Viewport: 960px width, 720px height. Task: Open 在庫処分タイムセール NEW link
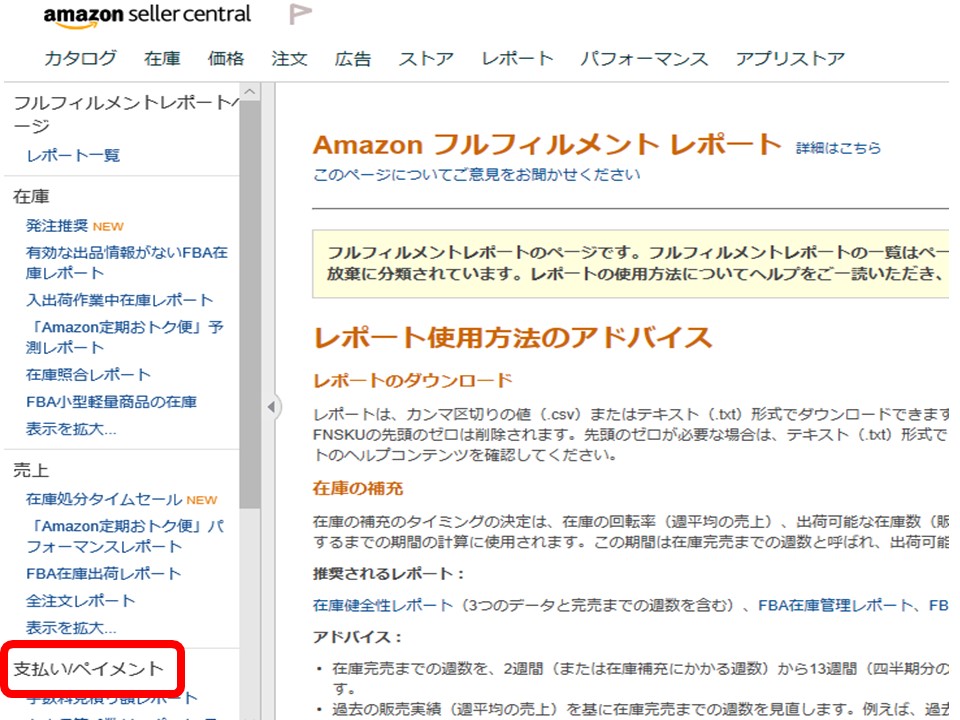[x=121, y=500]
